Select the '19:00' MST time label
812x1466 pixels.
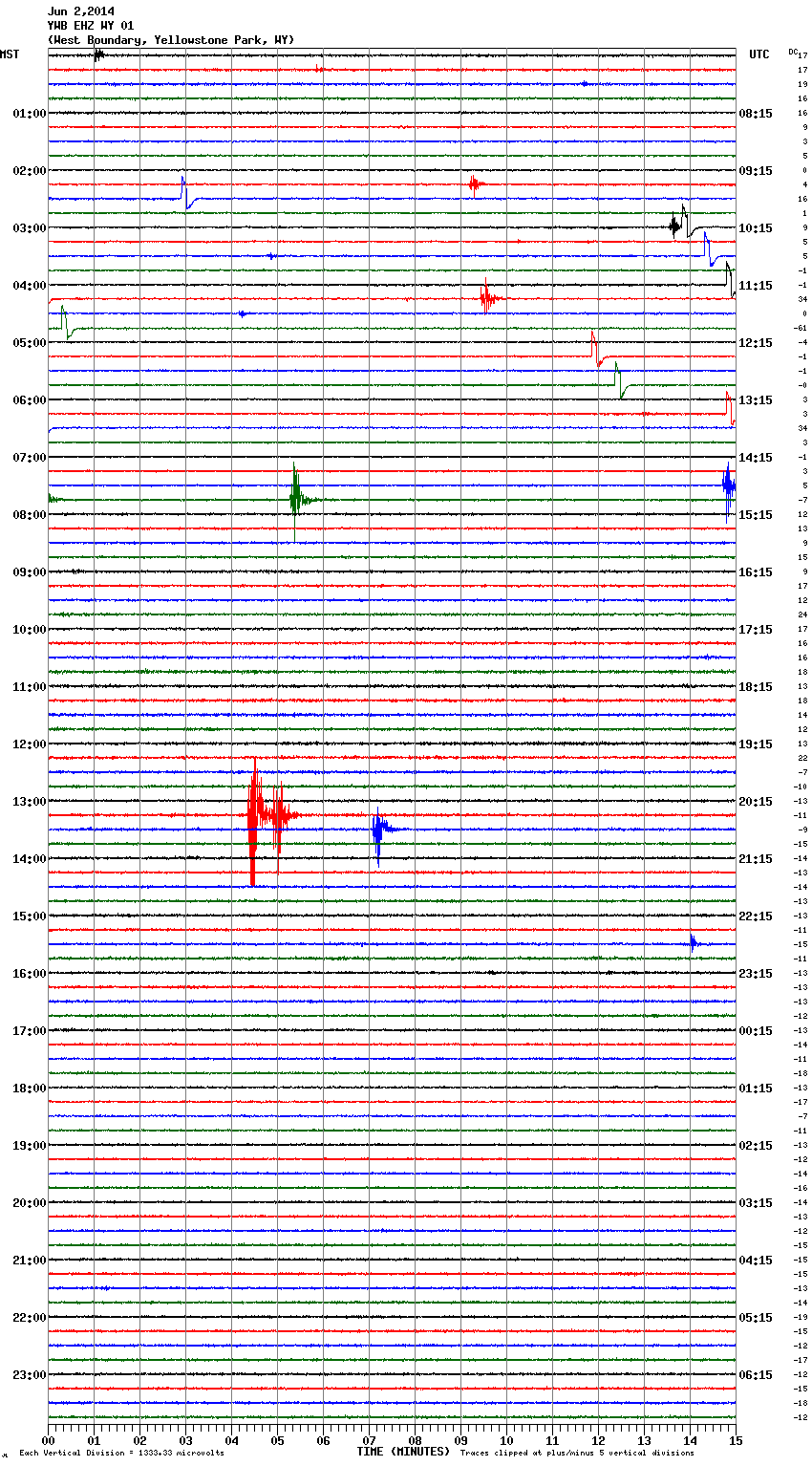pos(29,1146)
